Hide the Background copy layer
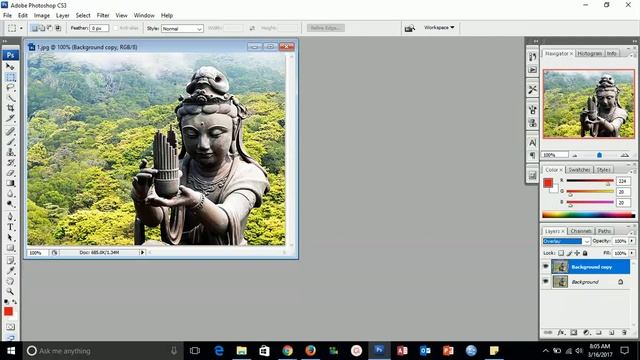640x360 pixels. tap(546, 267)
